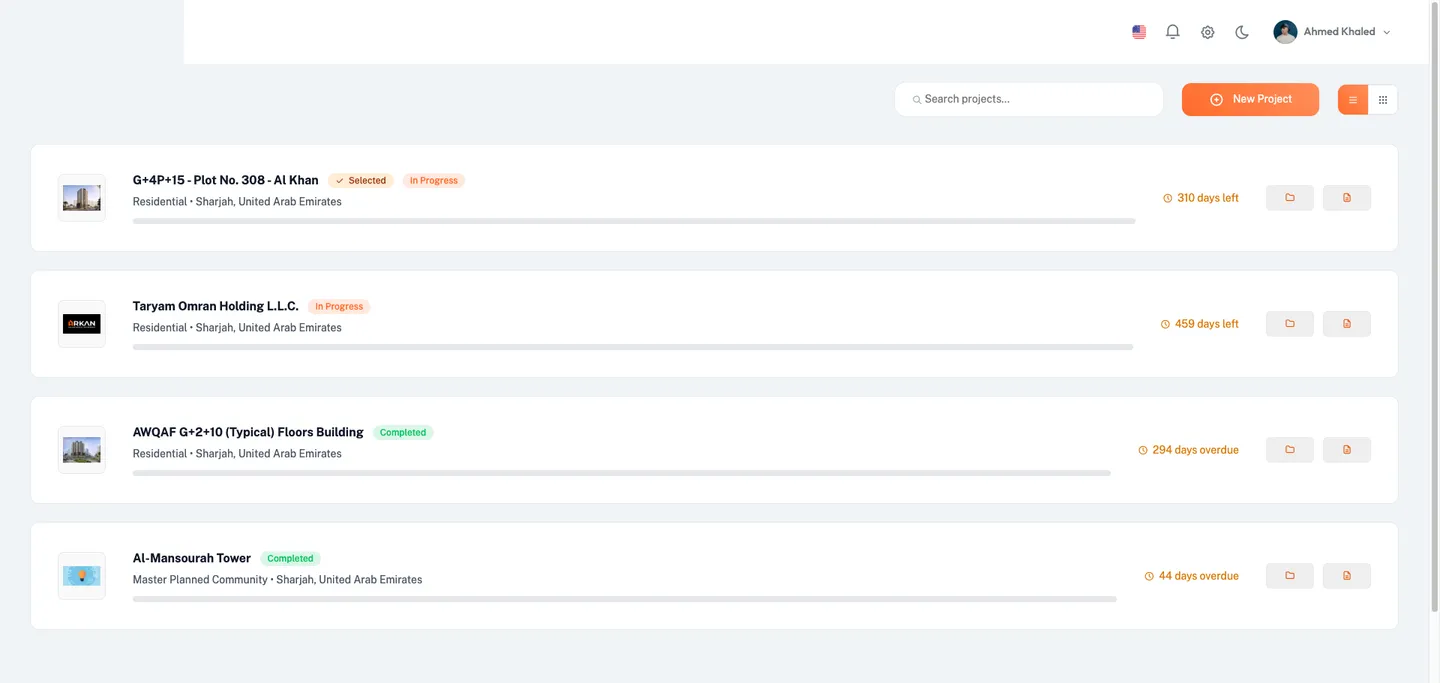Viewport: 1440px width, 683px height.
Task: Collapse the profile menu chevron
Action: [x=1387, y=31]
